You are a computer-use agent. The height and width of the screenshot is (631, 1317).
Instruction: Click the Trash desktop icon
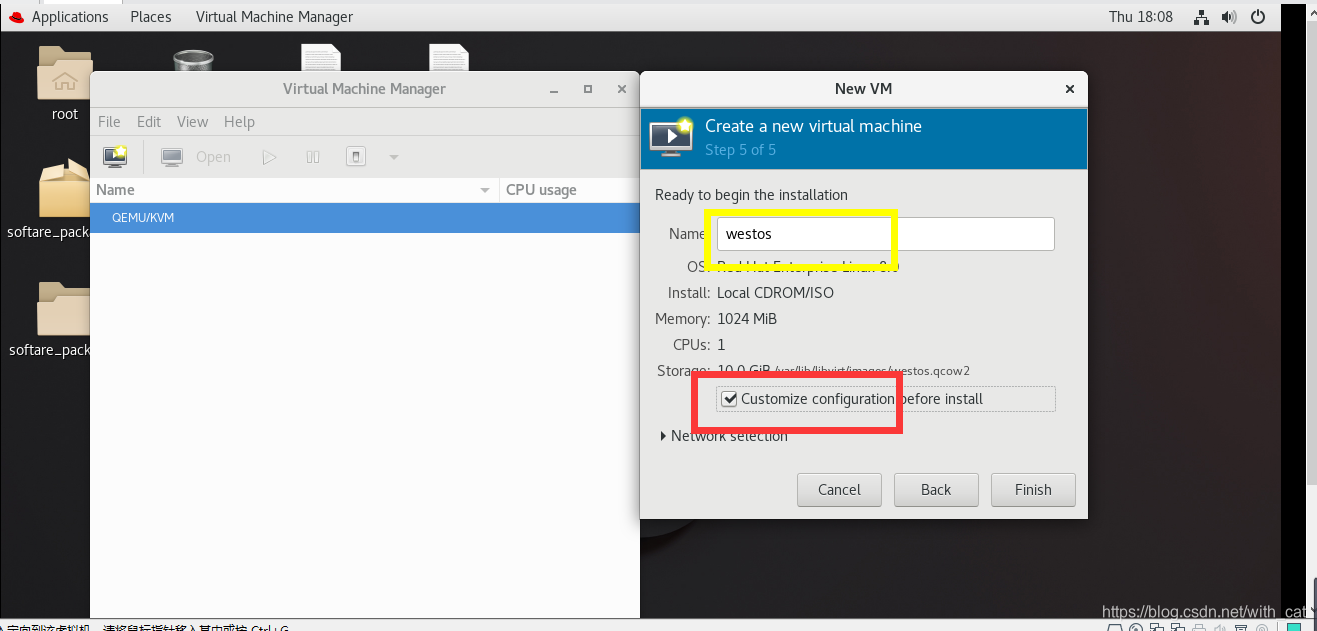192,62
